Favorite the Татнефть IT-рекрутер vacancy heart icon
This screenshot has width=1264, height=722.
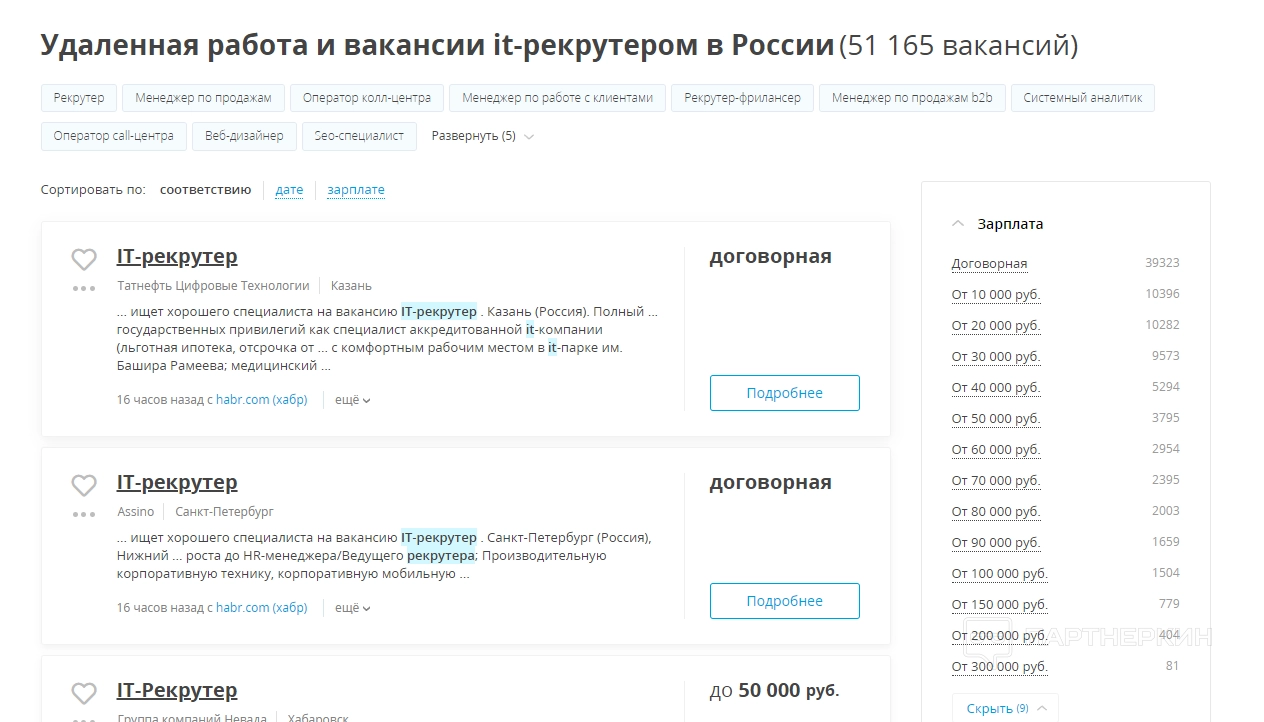coord(84,259)
